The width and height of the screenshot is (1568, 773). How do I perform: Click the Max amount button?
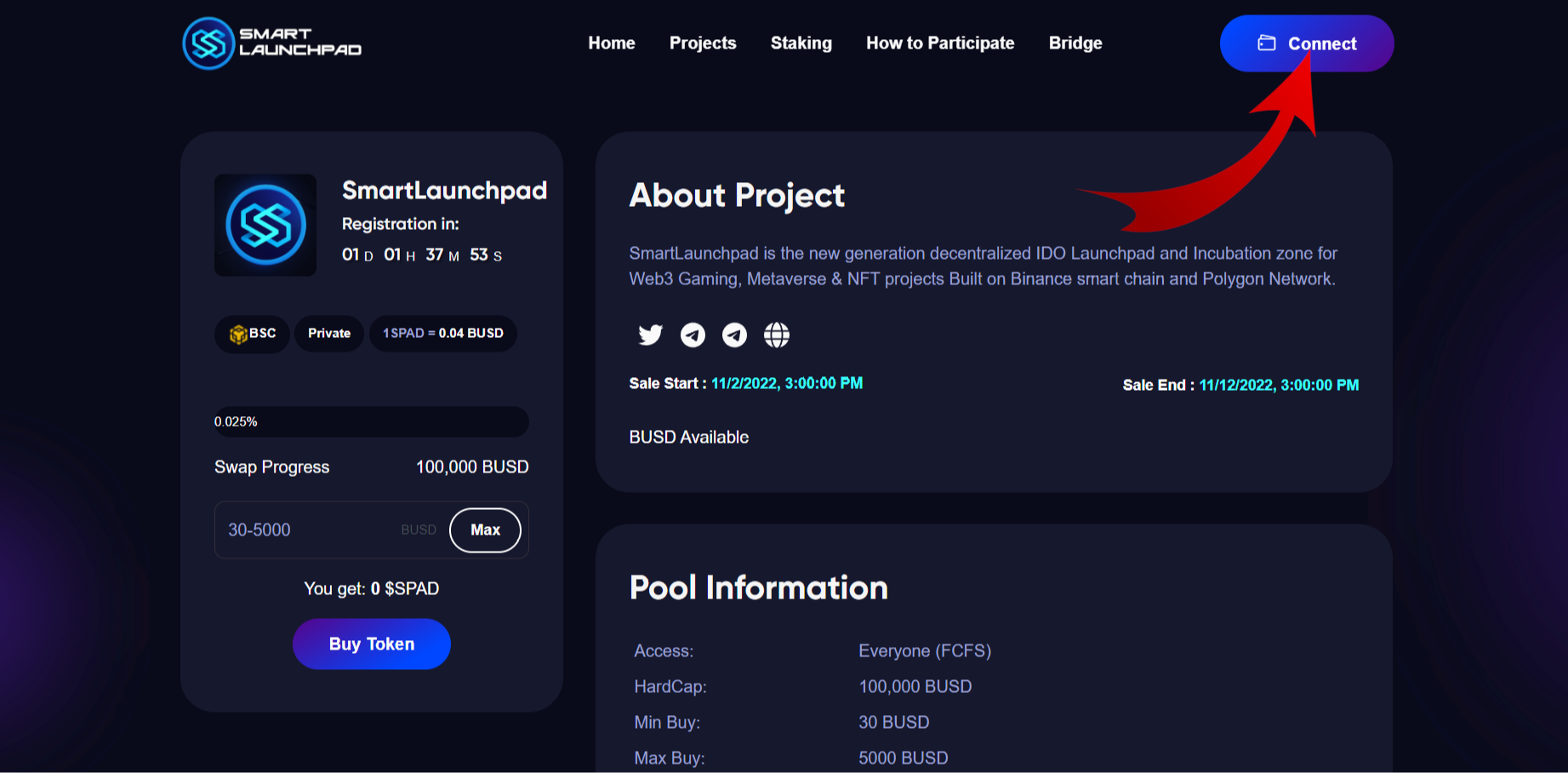click(x=485, y=530)
